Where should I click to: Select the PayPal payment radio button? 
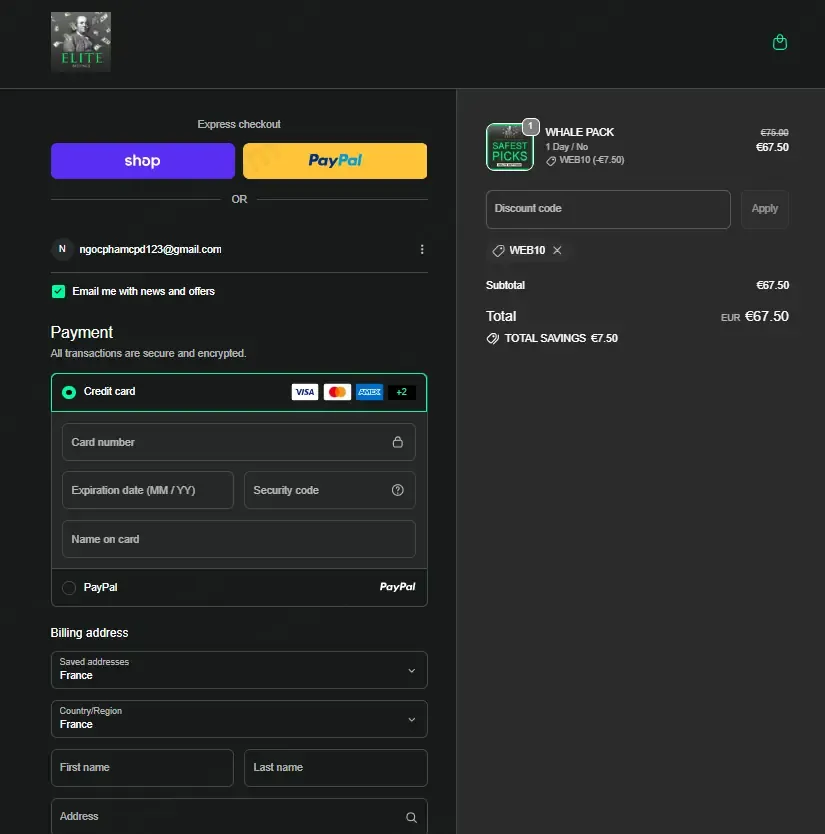click(x=69, y=588)
